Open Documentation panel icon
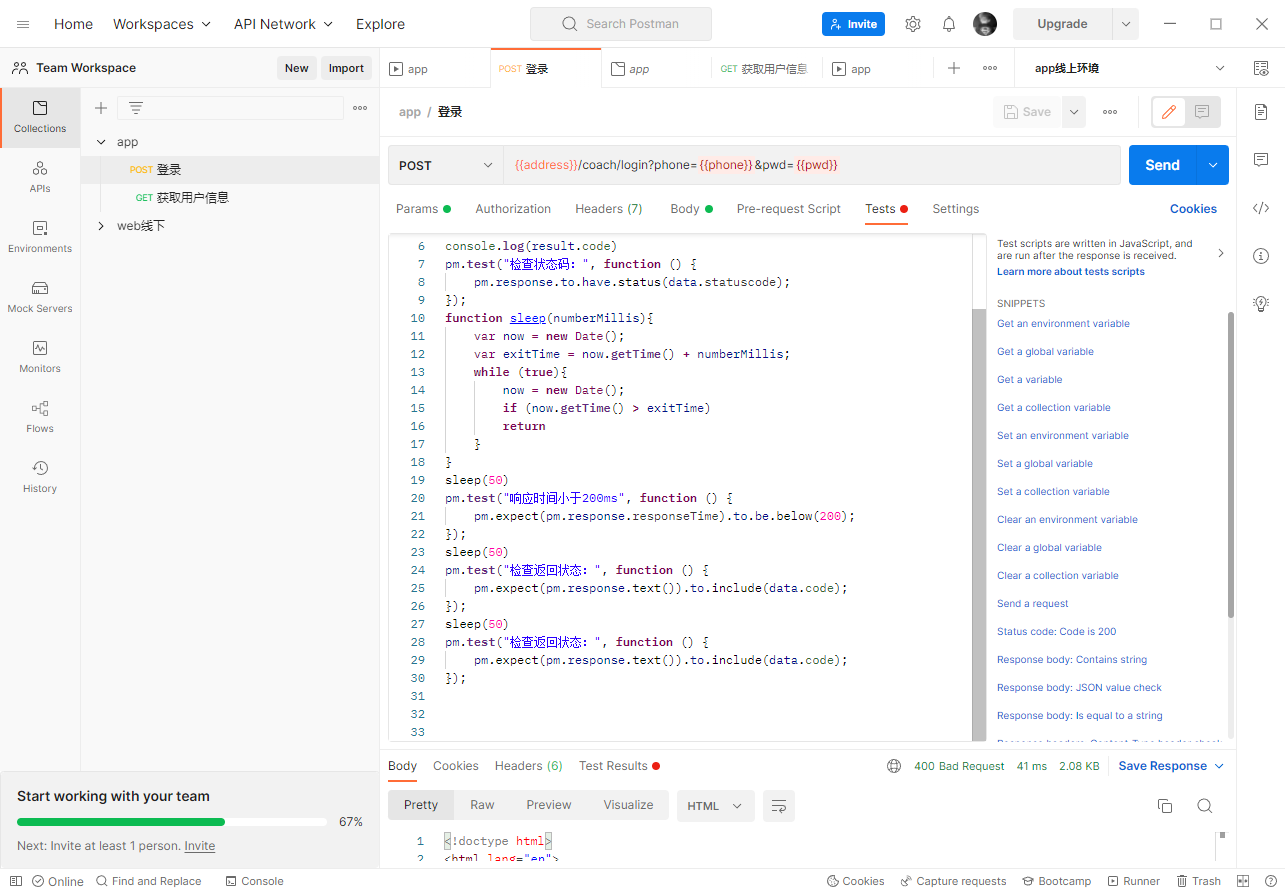This screenshot has width=1285, height=893. click(1261, 112)
